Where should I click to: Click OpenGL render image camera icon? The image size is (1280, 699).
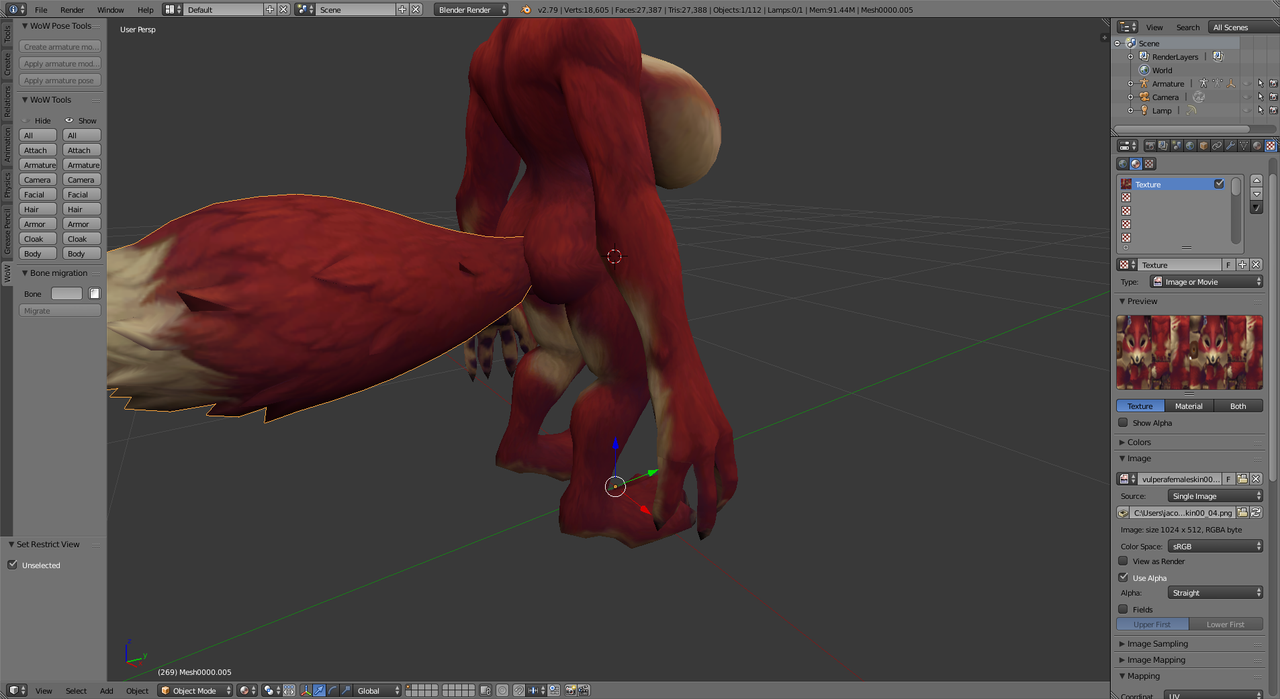pos(570,691)
